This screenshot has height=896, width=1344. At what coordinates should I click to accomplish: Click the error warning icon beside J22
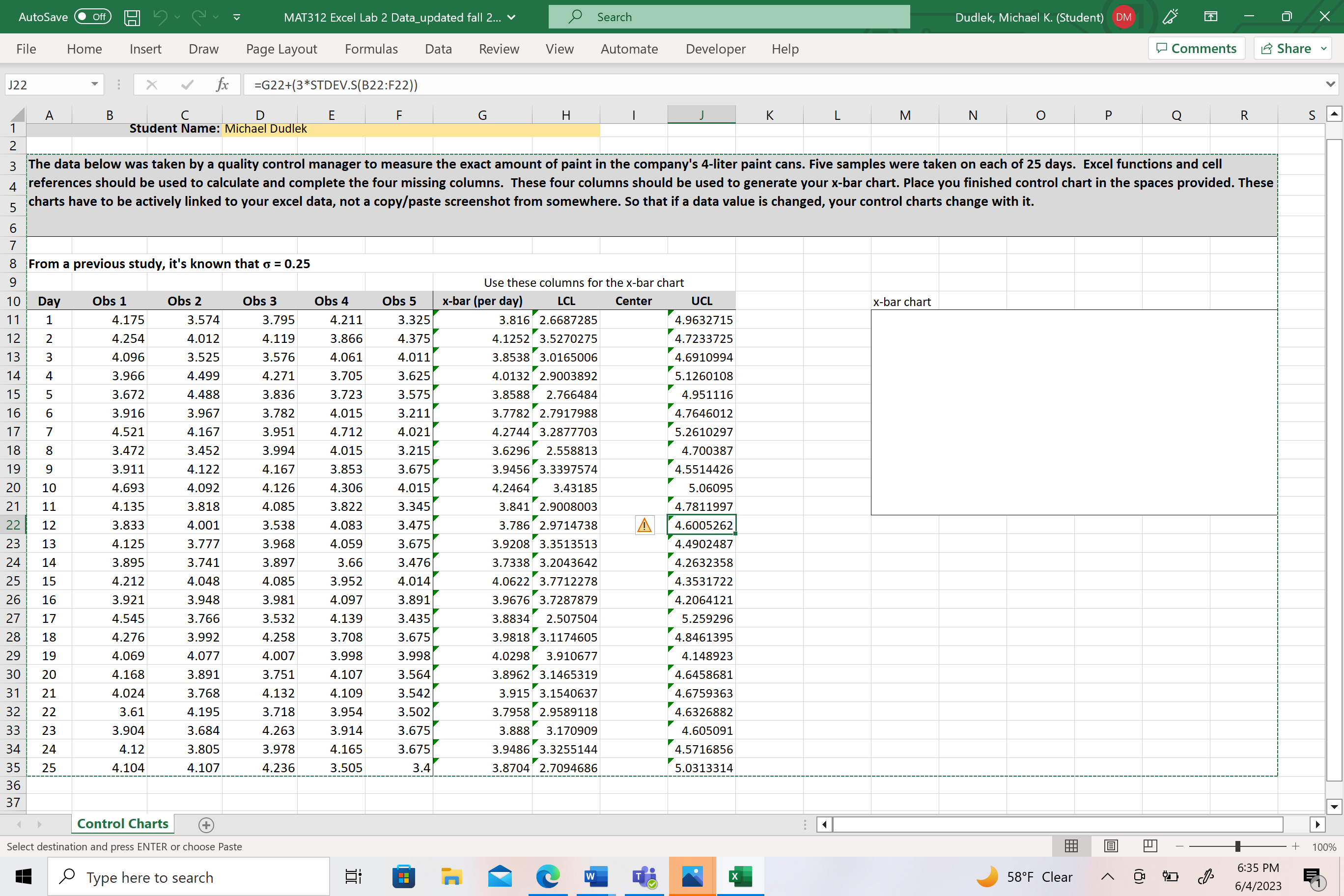(x=644, y=525)
